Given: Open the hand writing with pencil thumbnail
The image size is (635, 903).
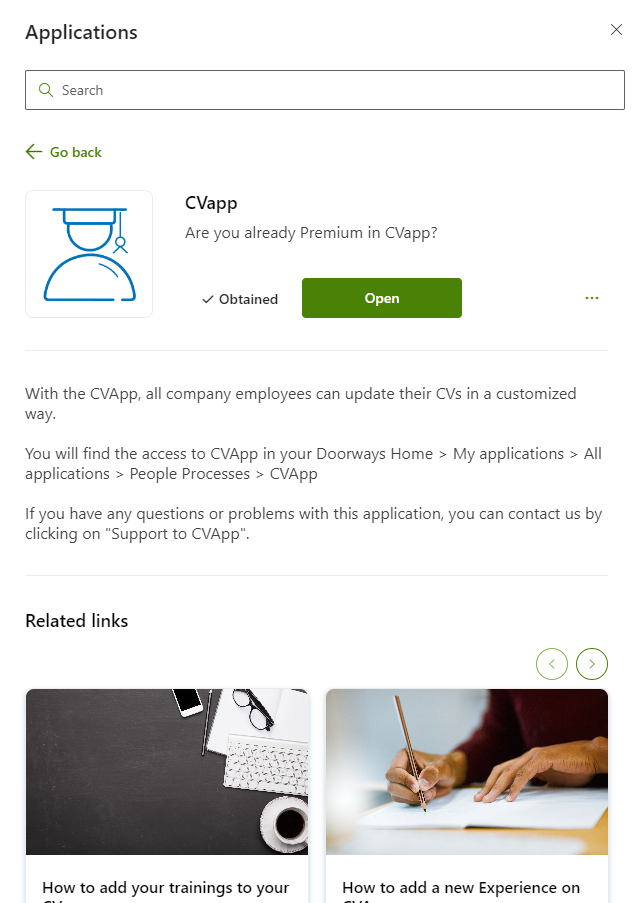Looking at the screenshot, I should point(467,772).
